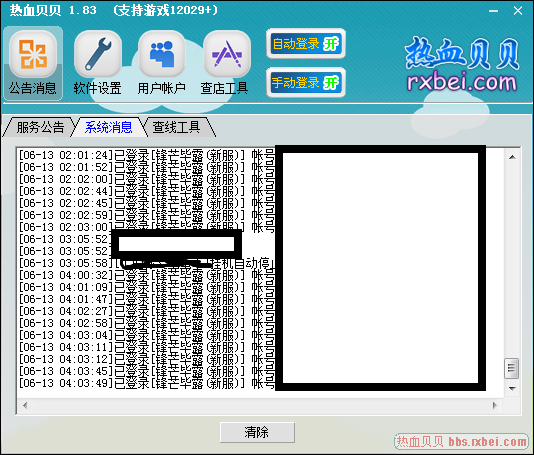Select the 系统消息 tab
Image resolution: width=534 pixels, height=455 pixels.
pos(108,127)
